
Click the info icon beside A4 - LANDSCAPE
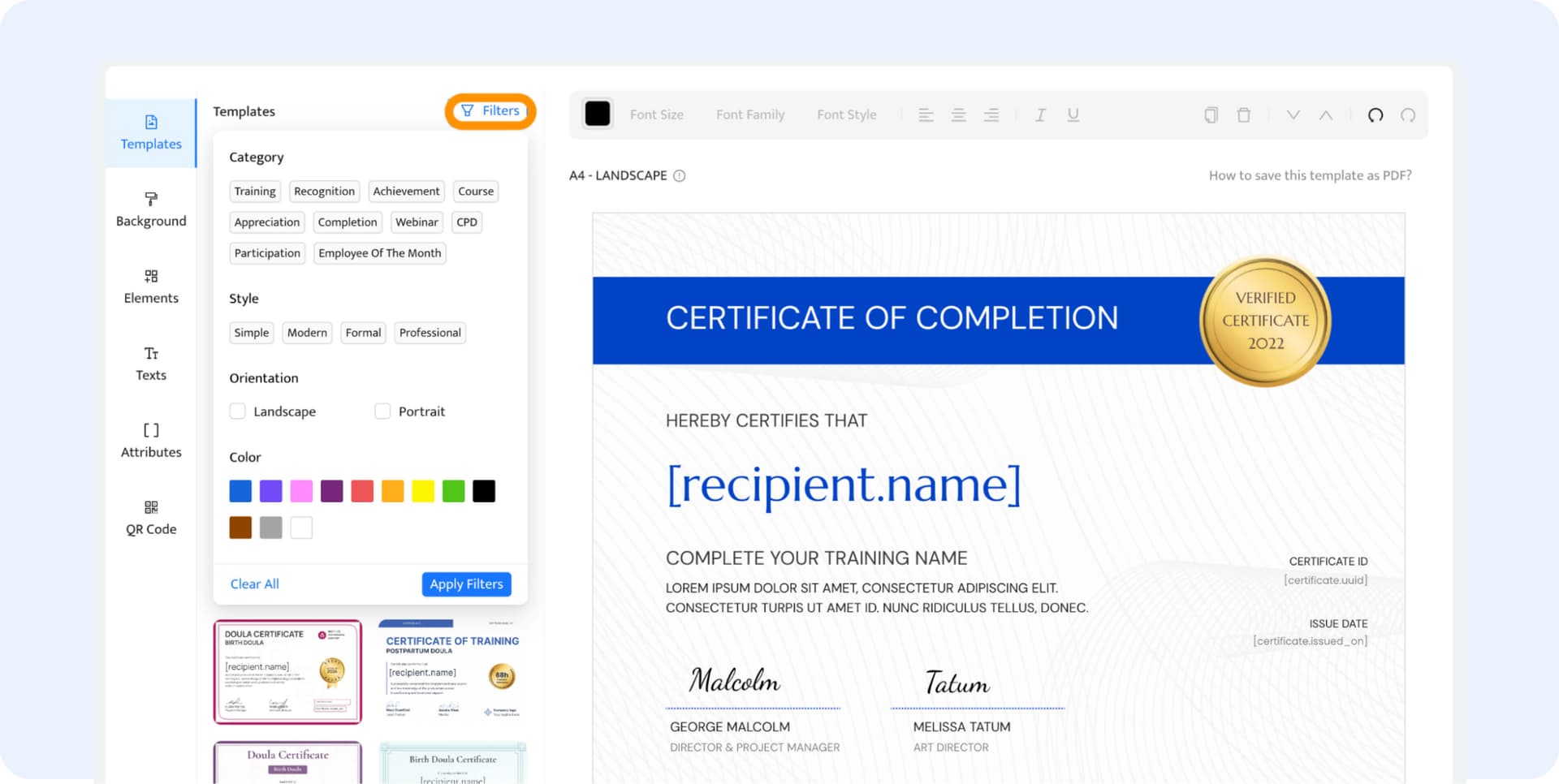click(x=680, y=176)
